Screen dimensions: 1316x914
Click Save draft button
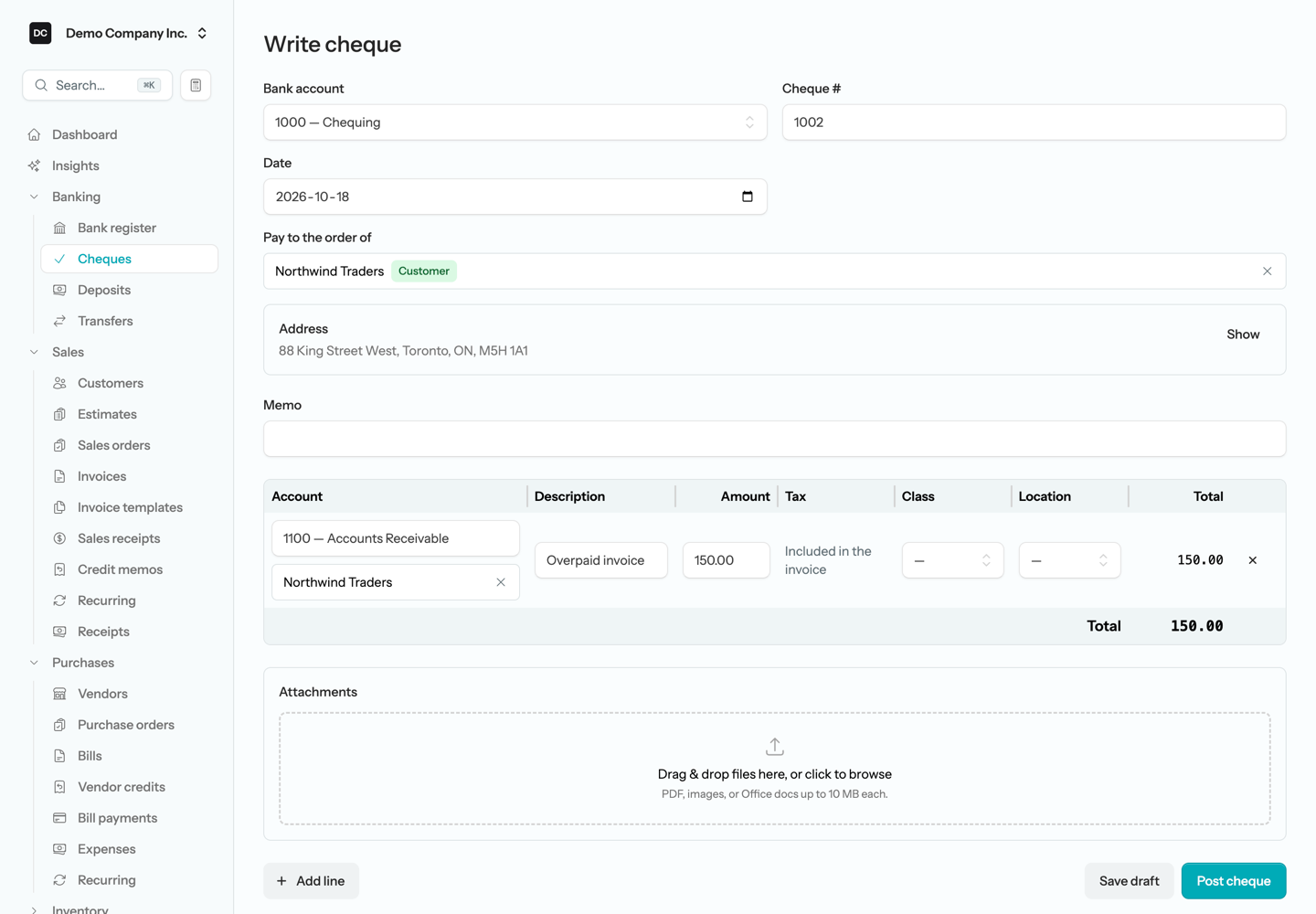1130,881
